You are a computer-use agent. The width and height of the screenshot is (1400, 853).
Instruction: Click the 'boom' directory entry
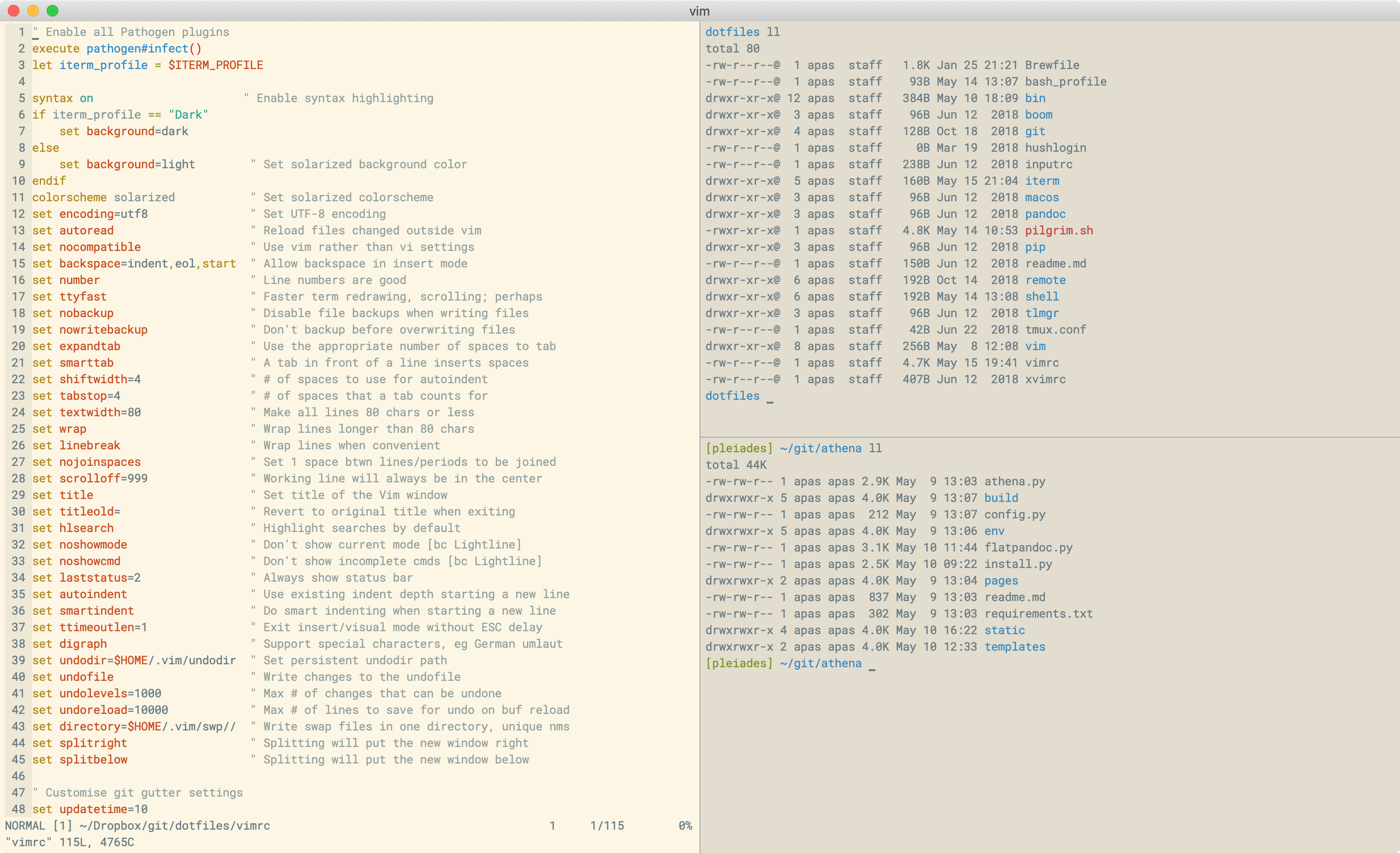(1038, 115)
